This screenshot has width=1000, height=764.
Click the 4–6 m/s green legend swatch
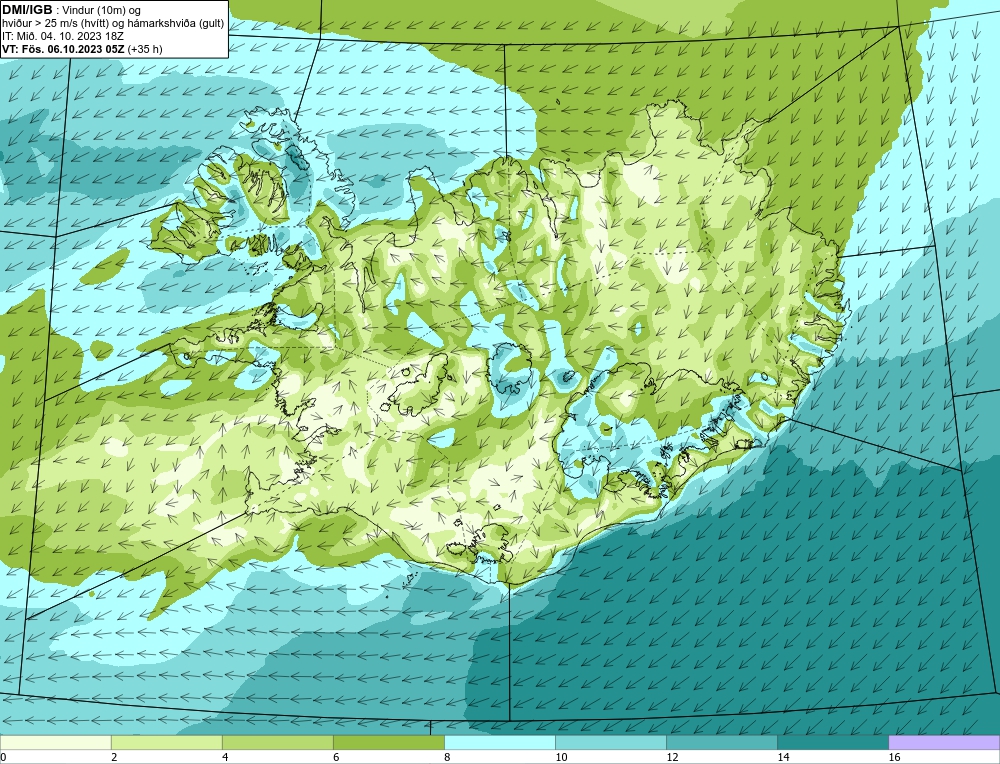coord(277,742)
